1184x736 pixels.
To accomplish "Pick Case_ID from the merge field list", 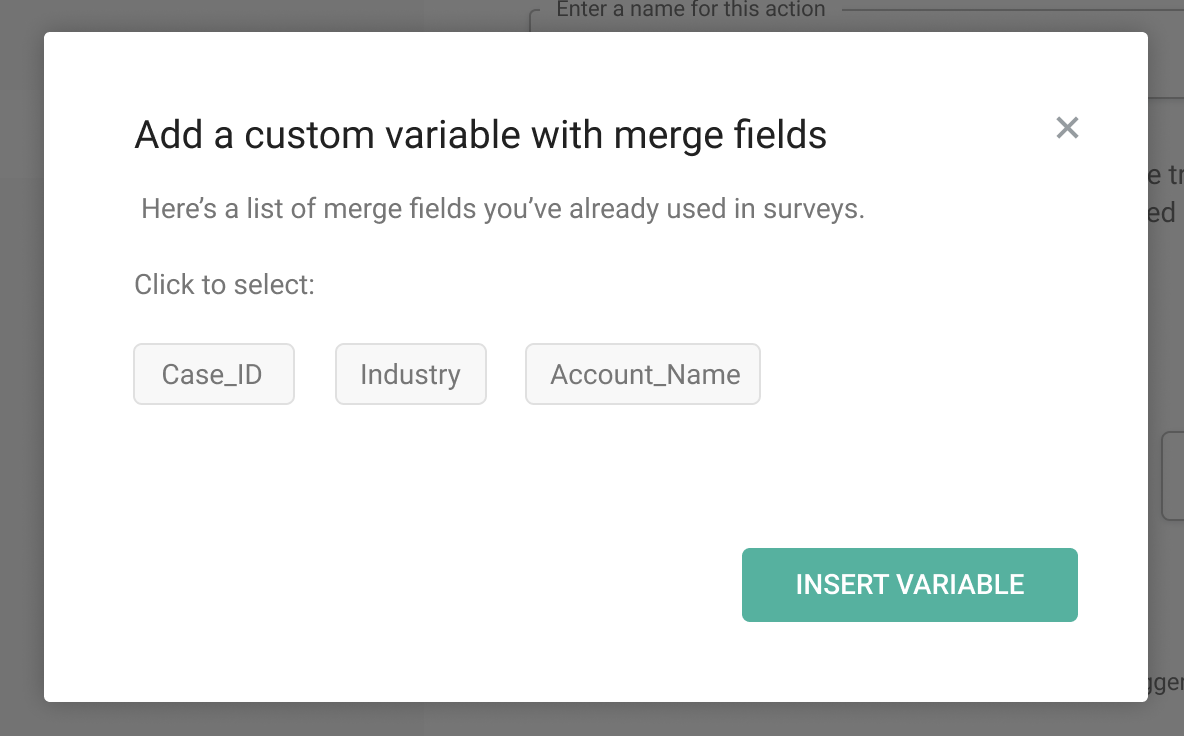I will 213,374.
